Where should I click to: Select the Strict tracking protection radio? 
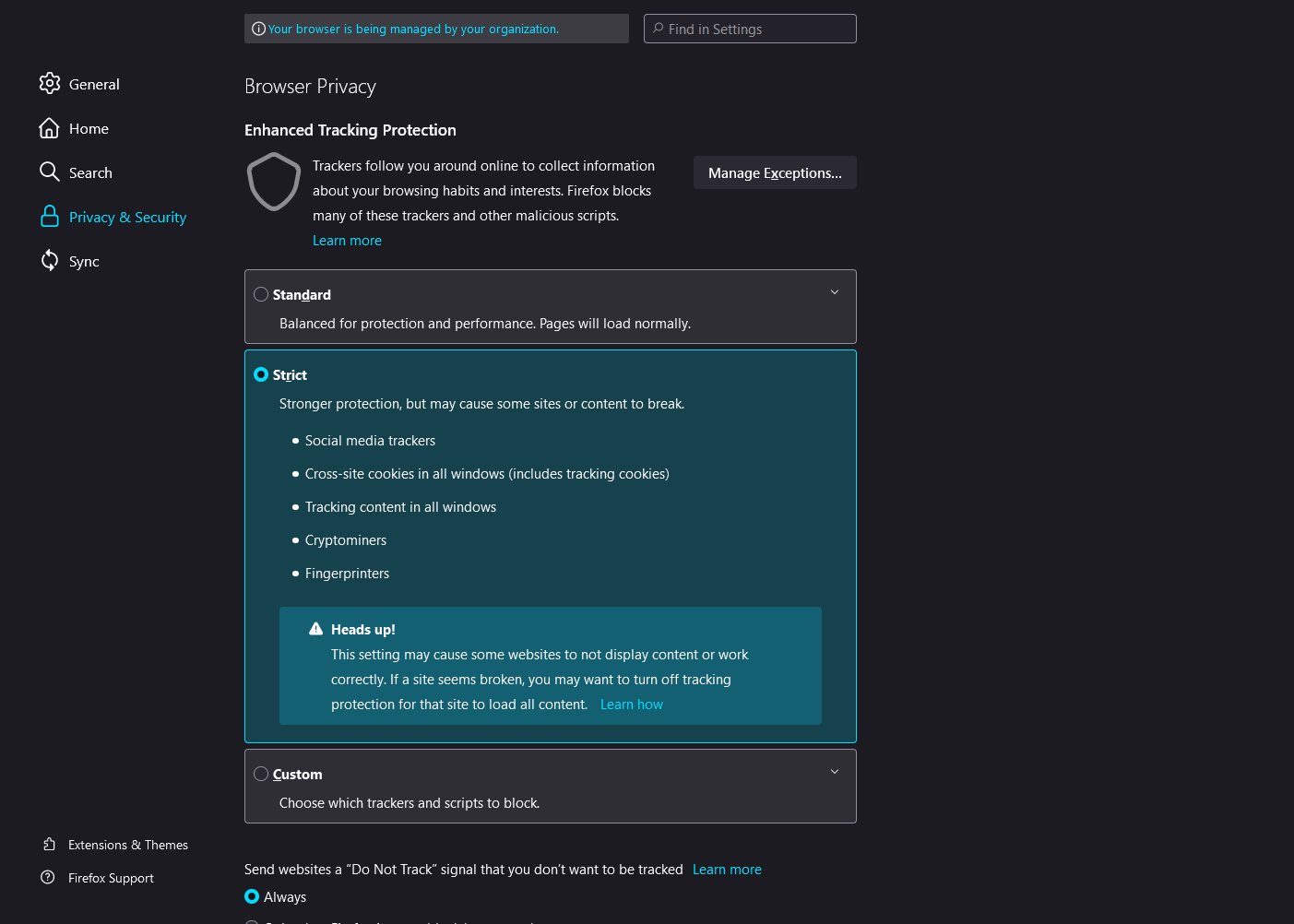pos(261,374)
